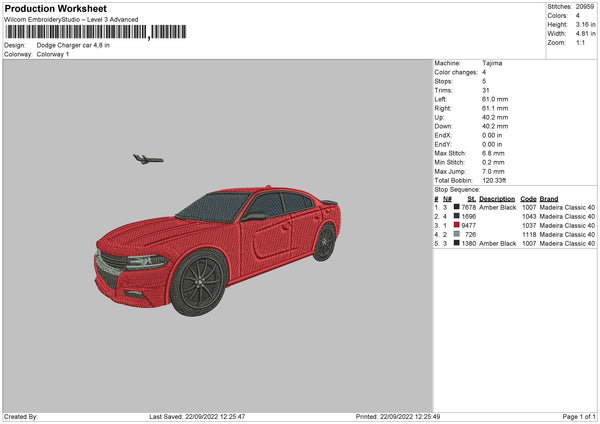
Task: Click the Production Worksheet title
Action: (55, 8)
